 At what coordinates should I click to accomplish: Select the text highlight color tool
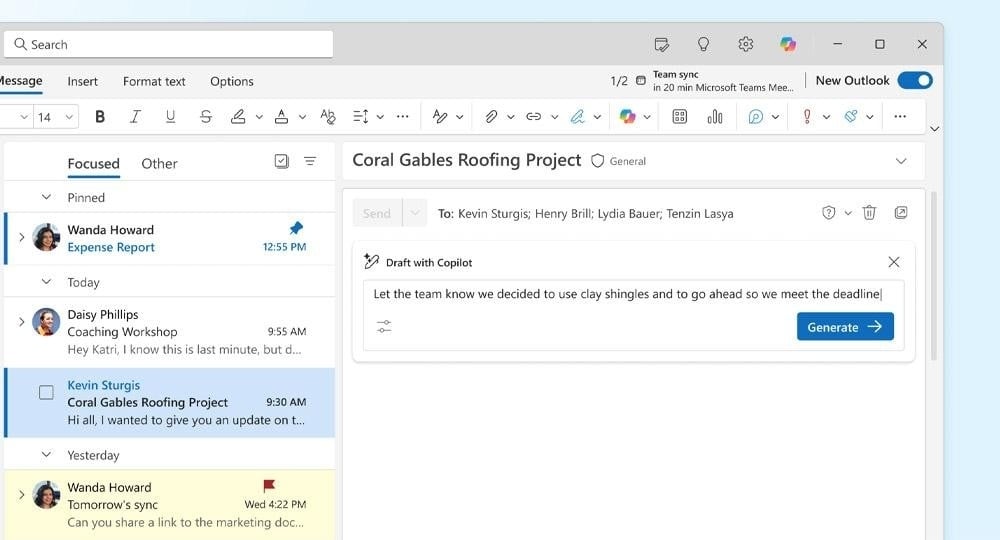tap(239, 117)
